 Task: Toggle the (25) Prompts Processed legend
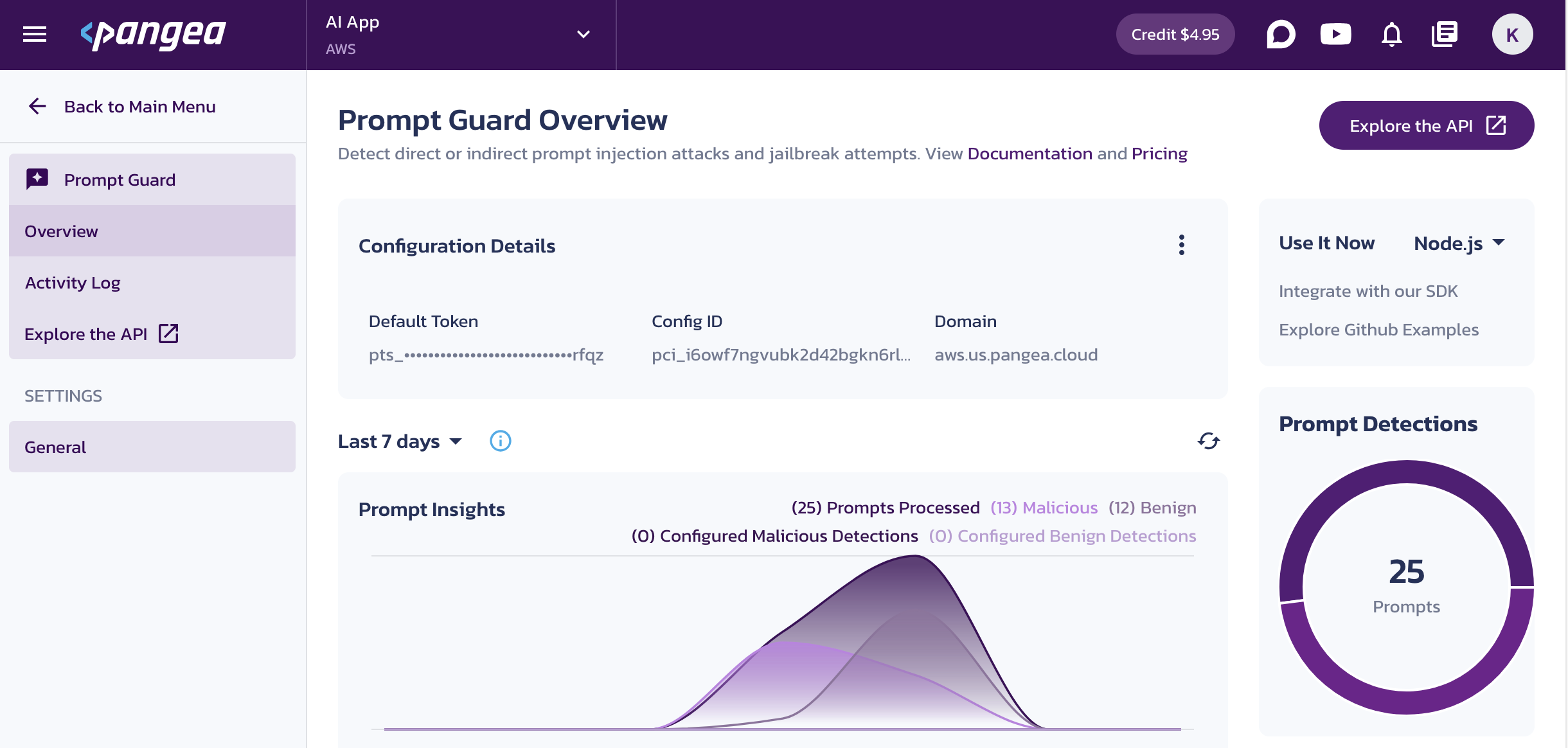[886, 508]
